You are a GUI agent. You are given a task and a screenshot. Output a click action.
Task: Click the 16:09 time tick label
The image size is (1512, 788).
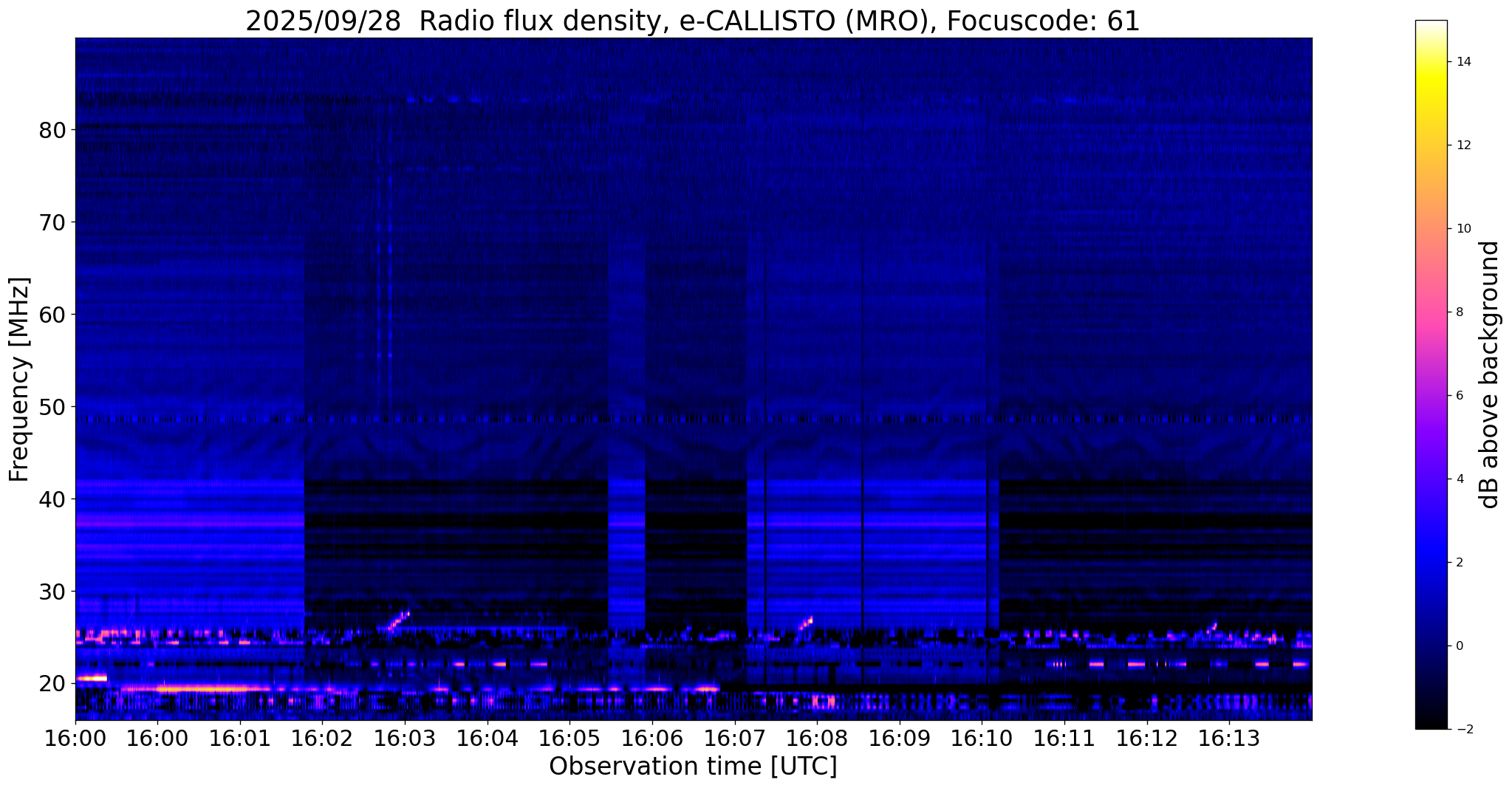tap(900, 738)
